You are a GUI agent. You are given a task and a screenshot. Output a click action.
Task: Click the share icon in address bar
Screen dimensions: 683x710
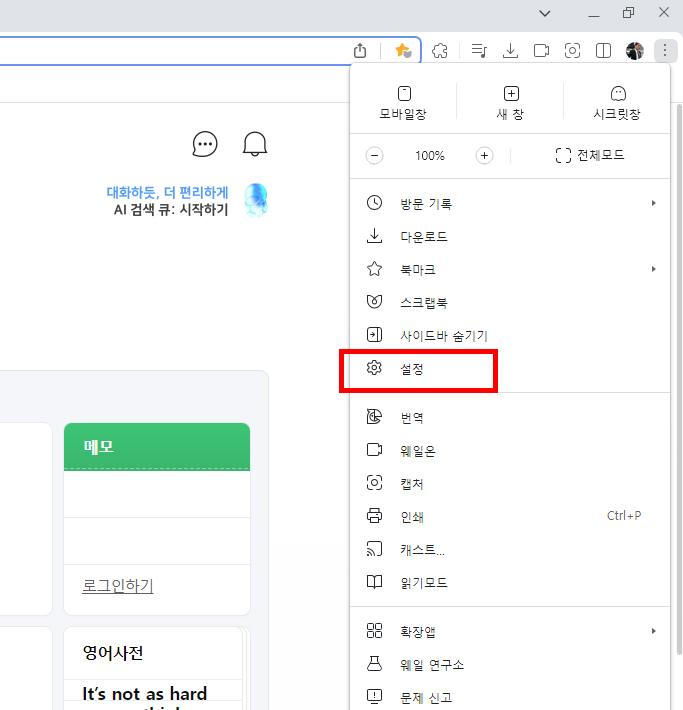pos(360,50)
